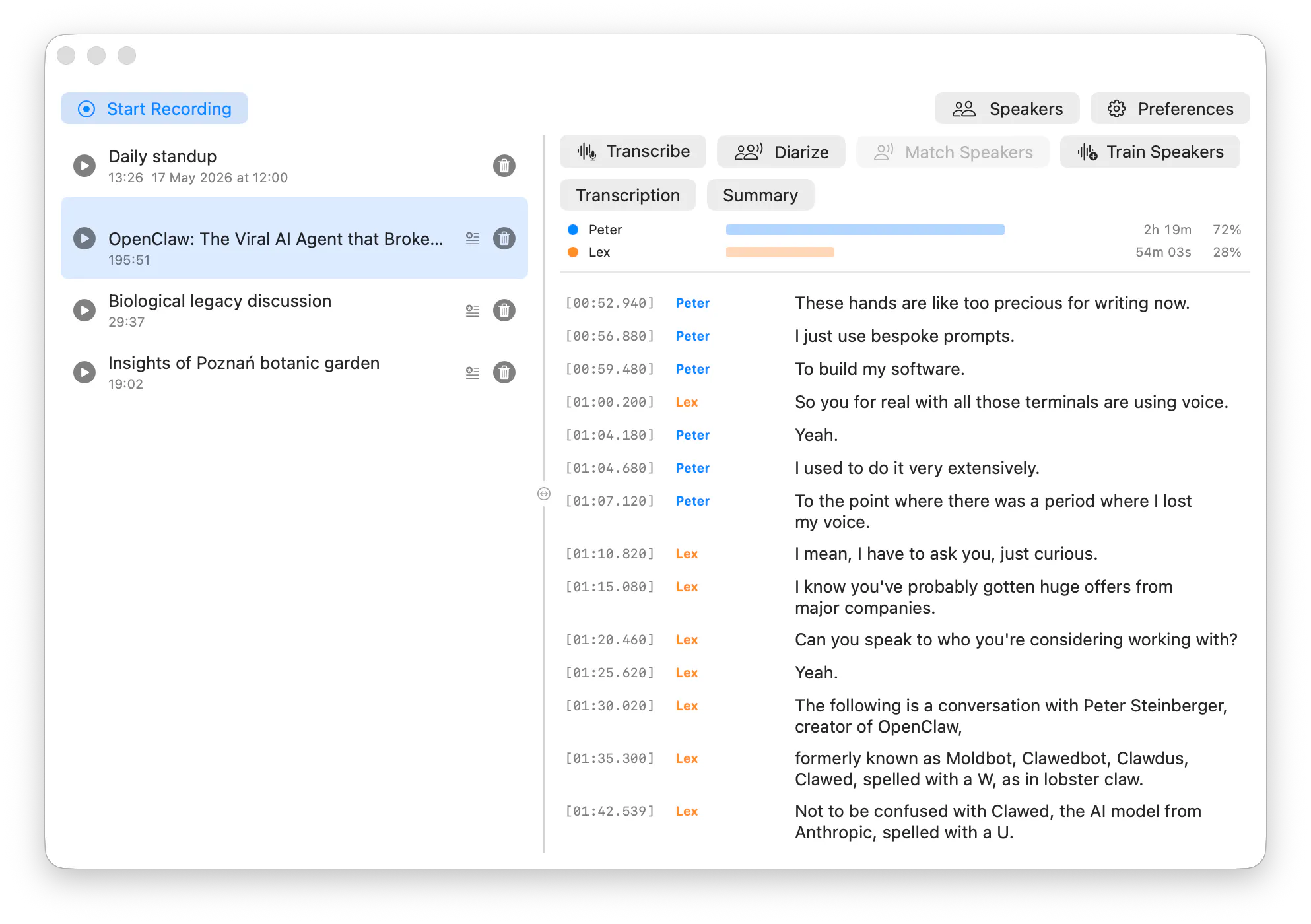Click the Start Recording button
The height and width of the screenshot is (924, 1311).
point(154,108)
